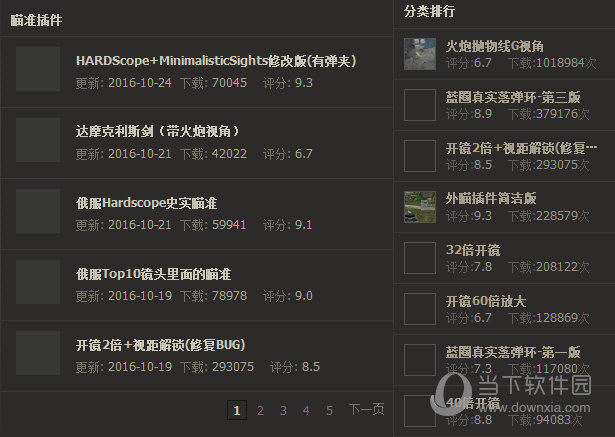This screenshot has height=437, width=615.
Task: Open 开镜60倍放大 ranking entry
Action: 485,300
